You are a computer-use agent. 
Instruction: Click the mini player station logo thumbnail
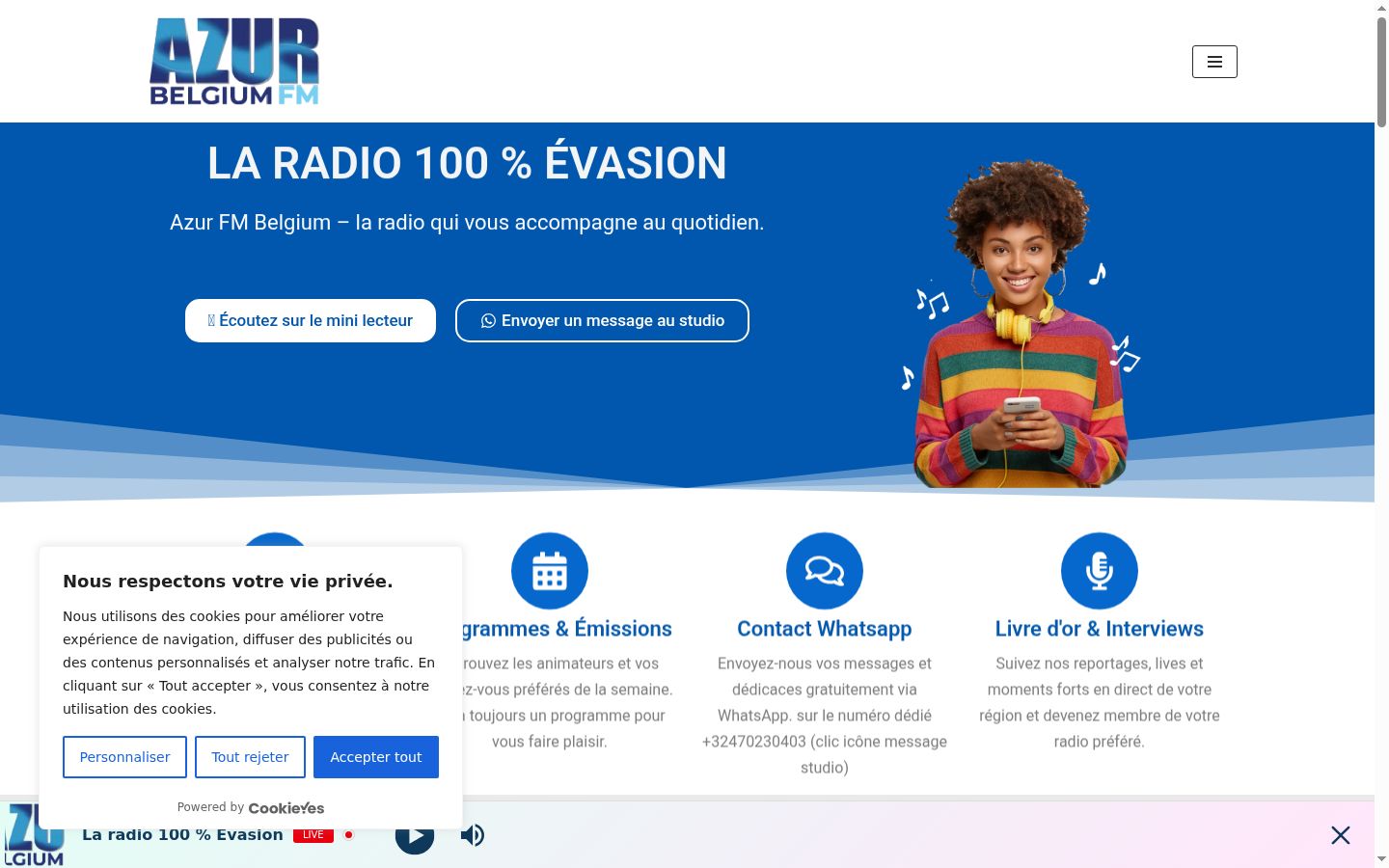click(x=34, y=835)
